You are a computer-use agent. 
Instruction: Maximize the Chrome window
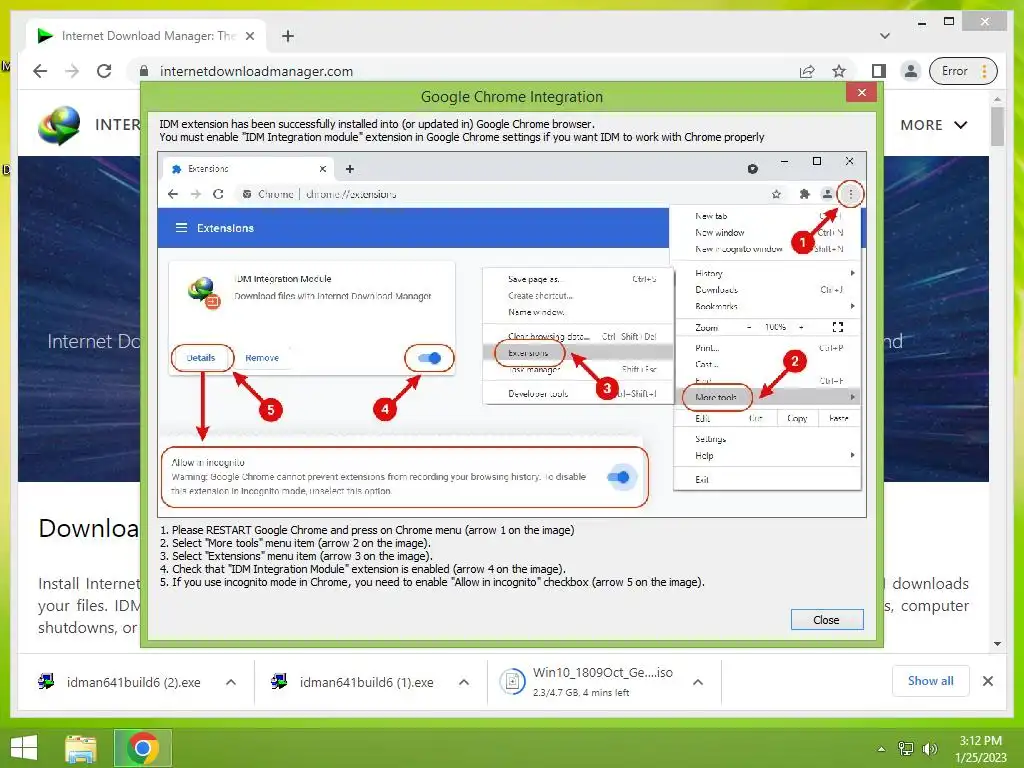click(949, 22)
